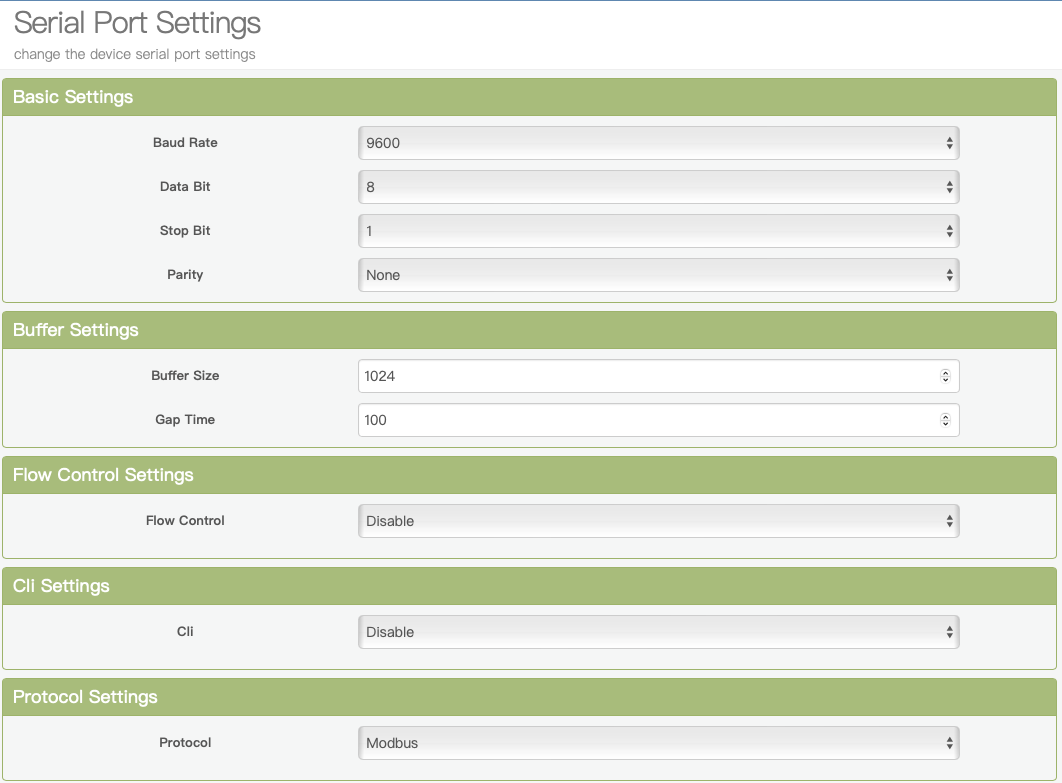Click the Stop Bit label
The height and width of the screenshot is (783, 1062).
[185, 230]
